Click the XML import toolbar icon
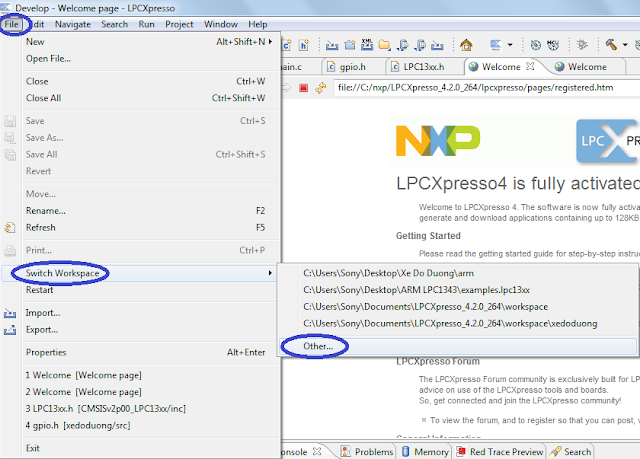Viewport: 640px width, 459px height. [x=367, y=44]
